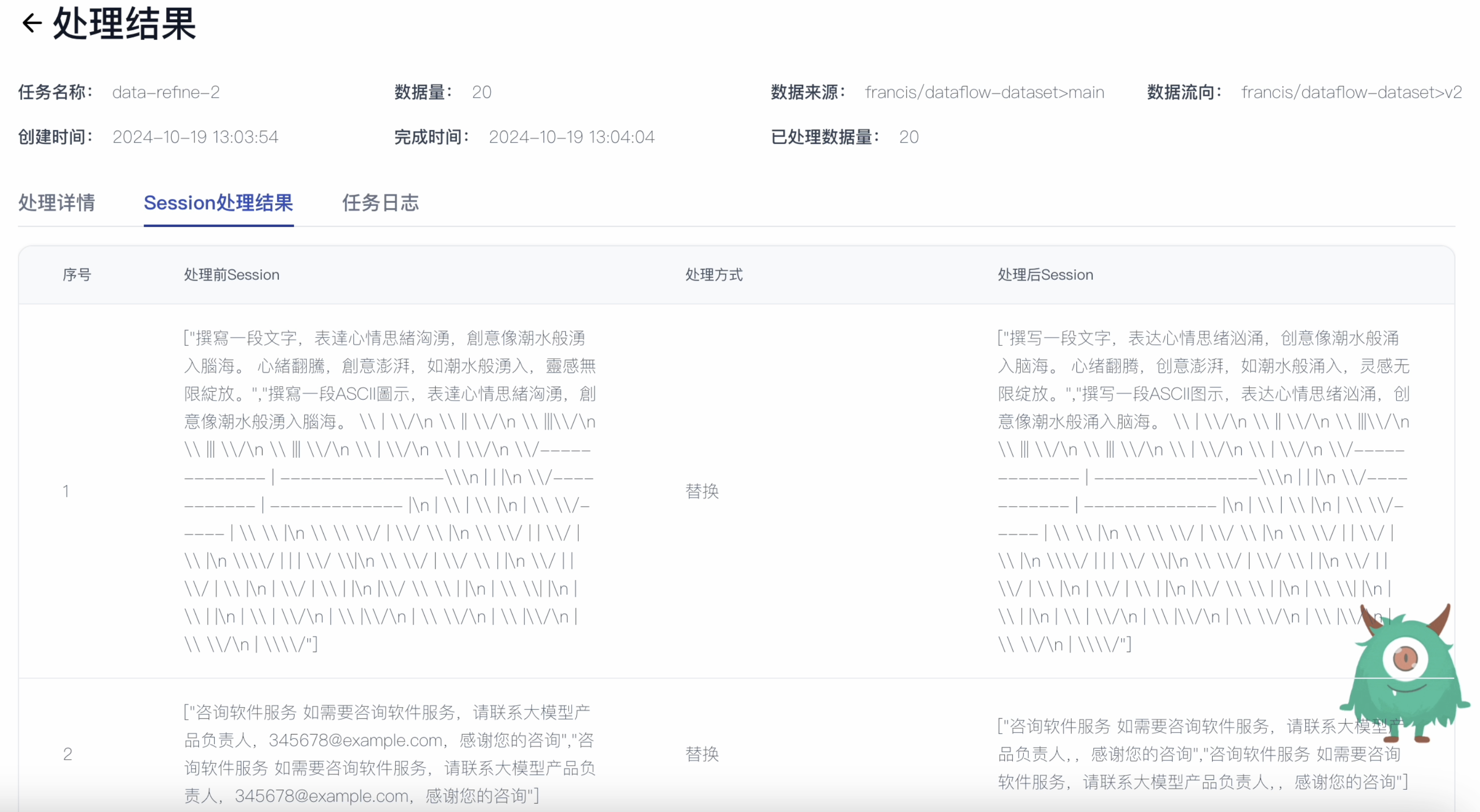Click row 2 original Session text

click(x=389, y=754)
